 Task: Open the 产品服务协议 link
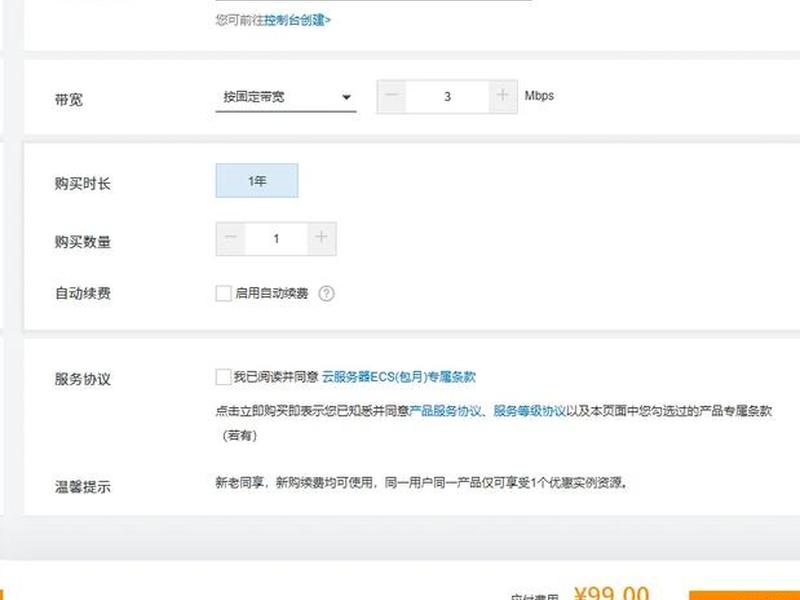tap(445, 411)
